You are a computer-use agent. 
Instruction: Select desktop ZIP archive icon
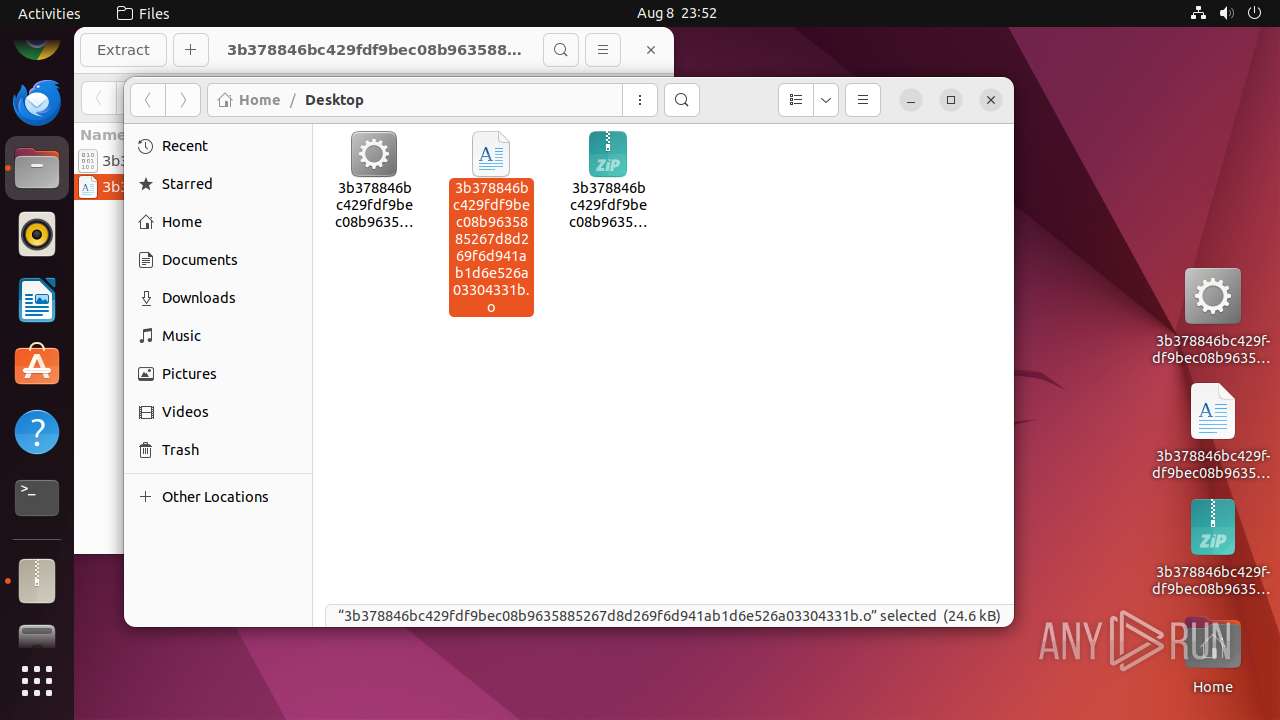coord(1212,527)
